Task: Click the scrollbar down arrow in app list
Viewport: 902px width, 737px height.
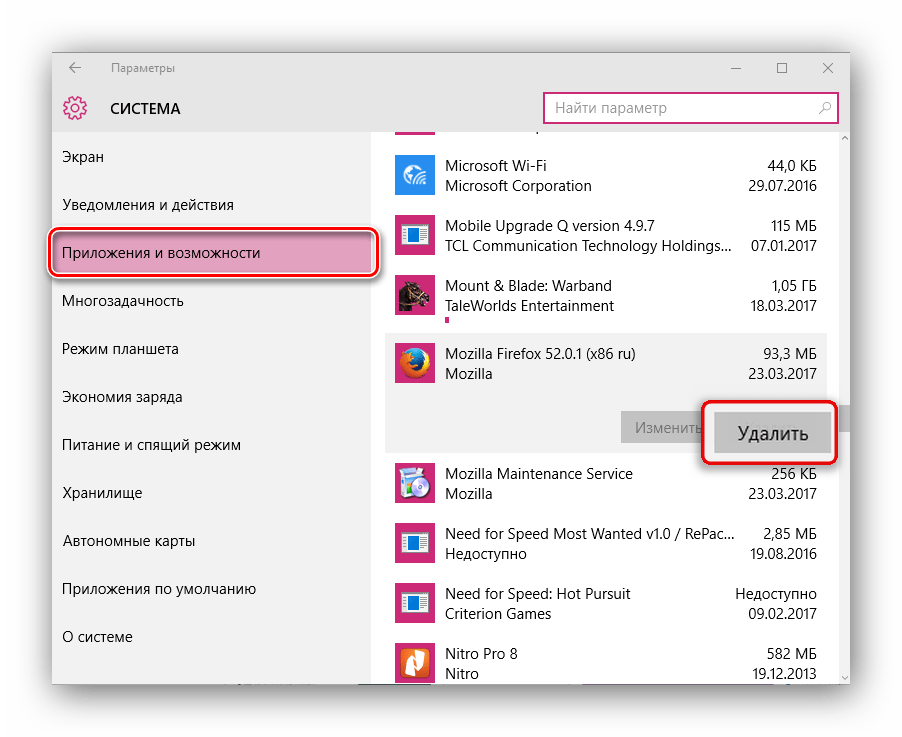Action: (x=843, y=676)
